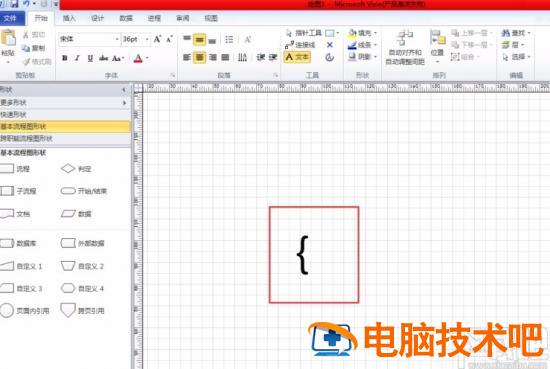
Task: Select the Text (文本) tool
Action: click(x=297, y=57)
